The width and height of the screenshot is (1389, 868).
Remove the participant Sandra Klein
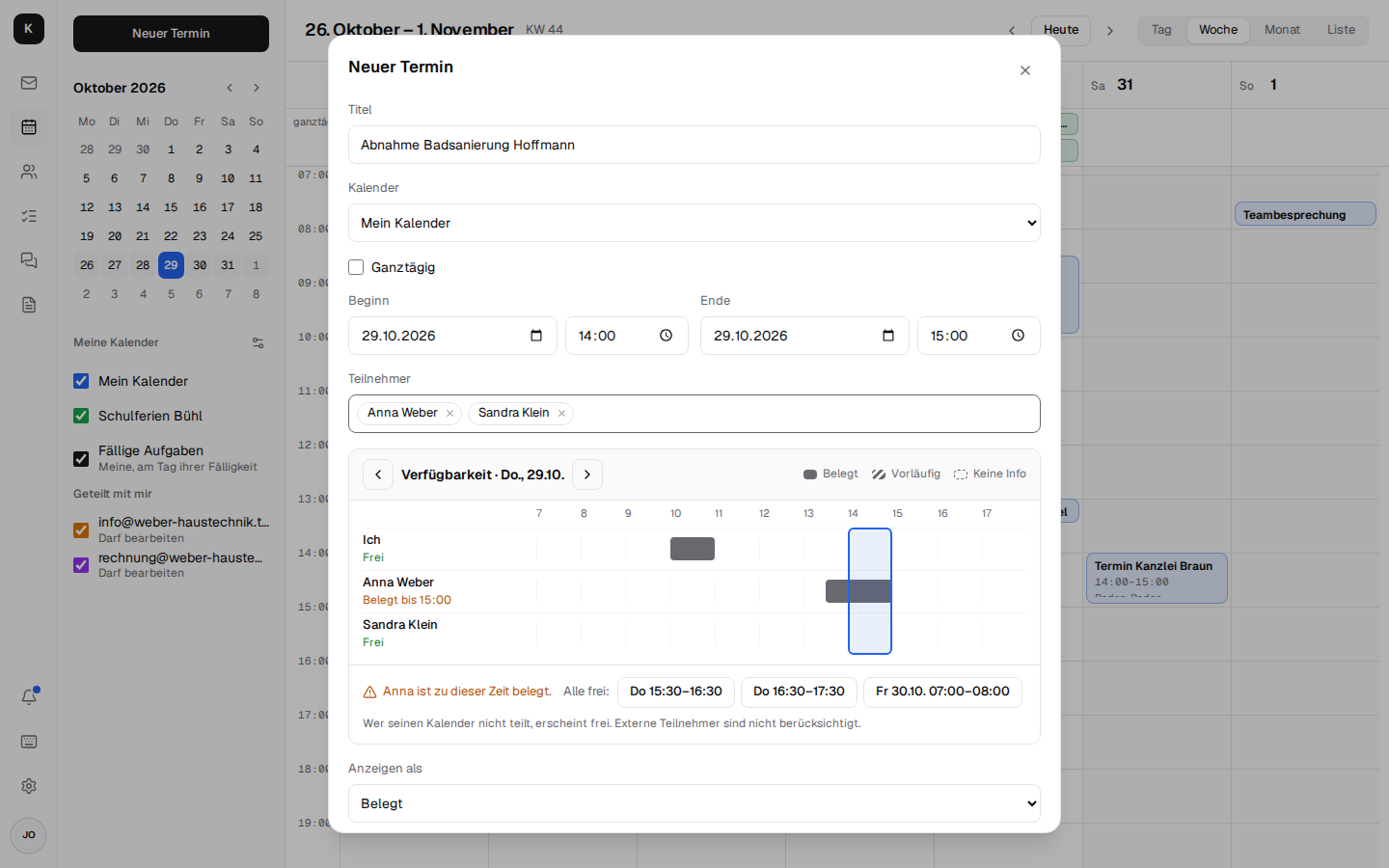coord(561,413)
